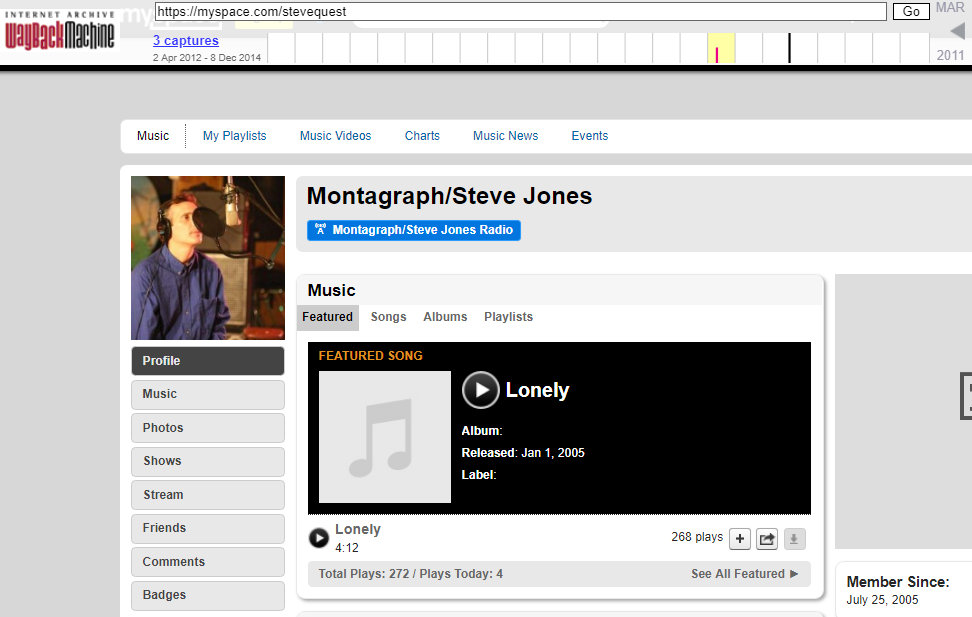
Task: Switch to the Songs tab
Action: pos(389,317)
